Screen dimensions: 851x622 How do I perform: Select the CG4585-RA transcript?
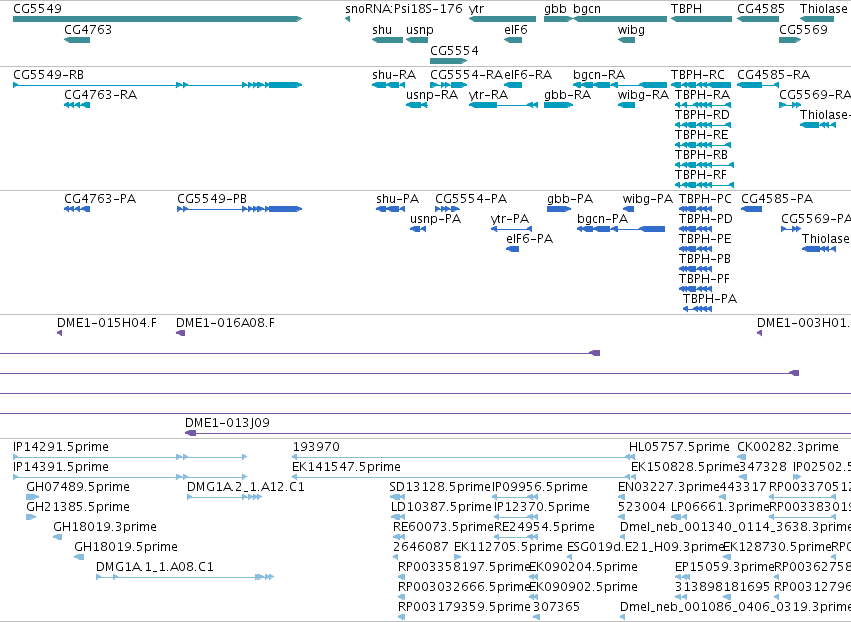[758, 85]
